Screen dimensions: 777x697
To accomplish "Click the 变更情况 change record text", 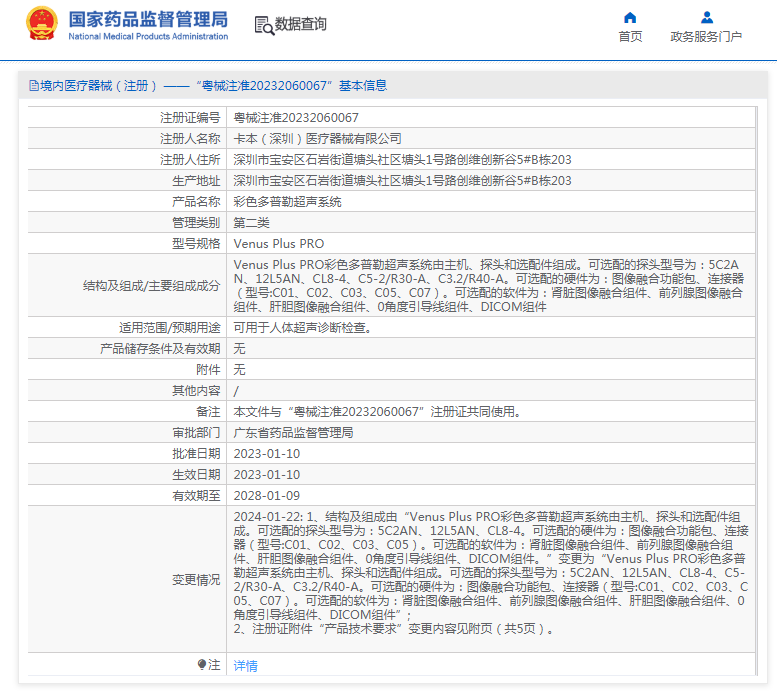I will (x=491, y=573).
